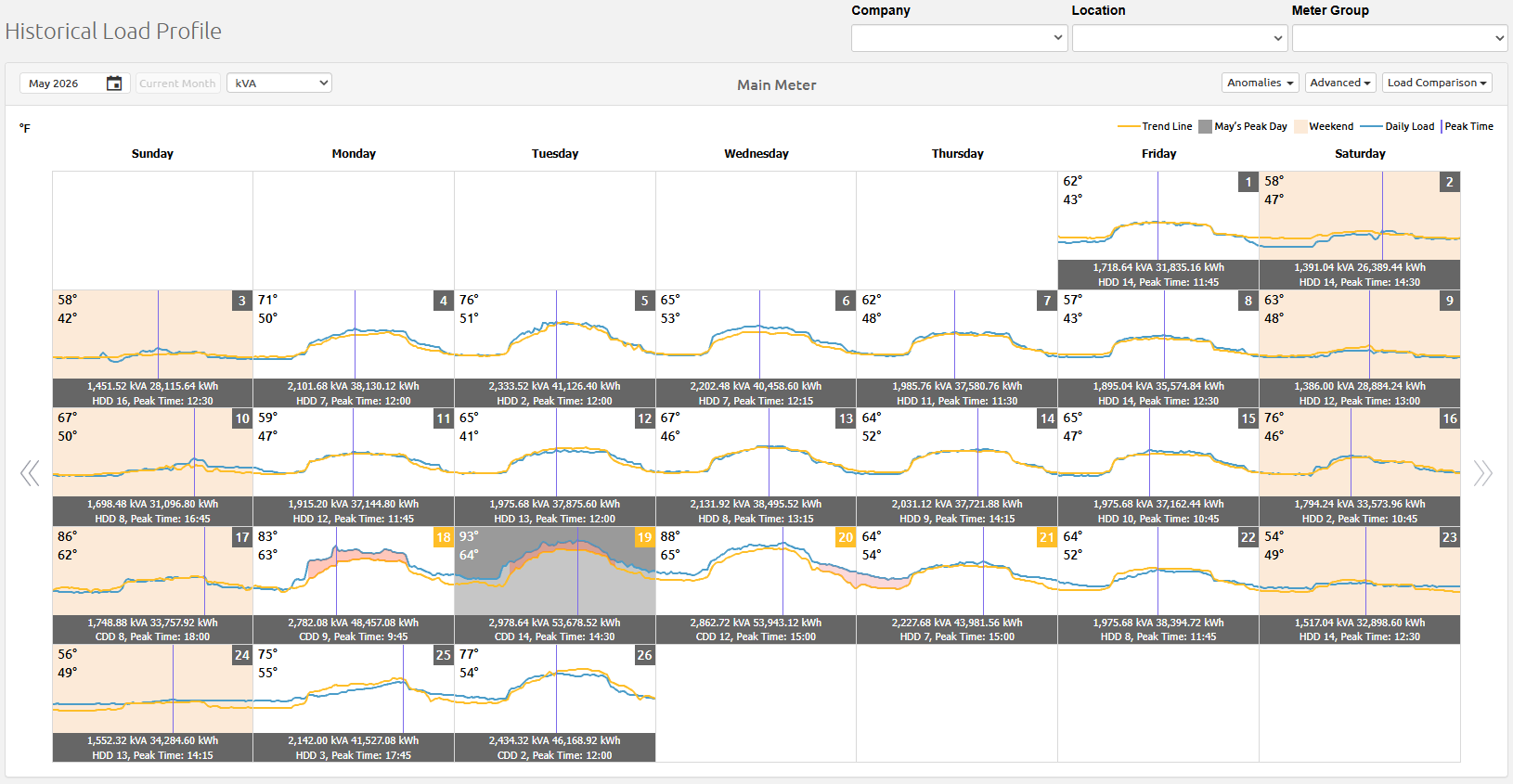Viewport: 1513px width, 784px height.
Task: Click '2,227.68 kVA 43,981.56 kWh' summary
Action: tap(957, 623)
